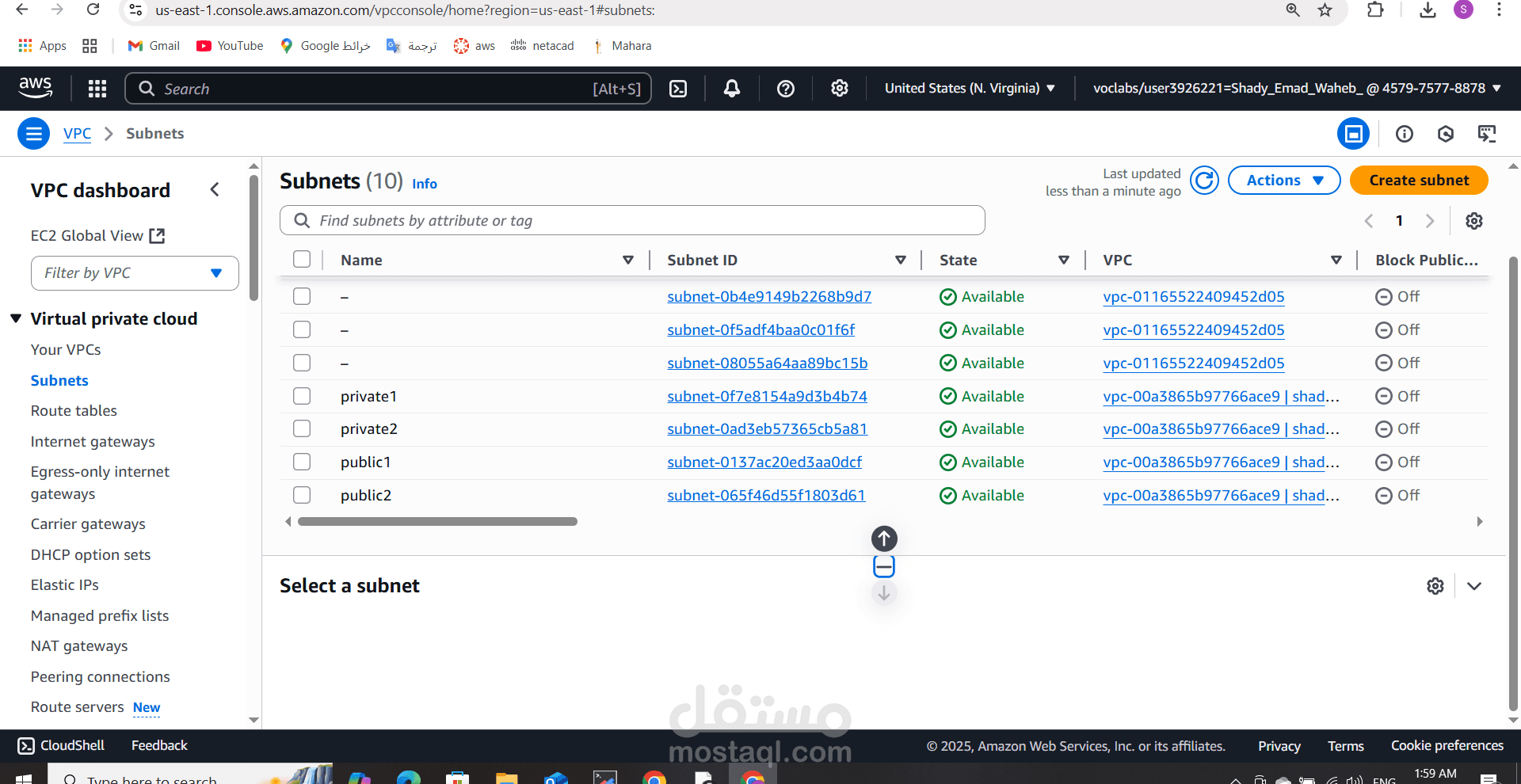Image resolution: width=1521 pixels, height=784 pixels.
Task: Open Elastic IPs in sidebar
Action: (65, 585)
